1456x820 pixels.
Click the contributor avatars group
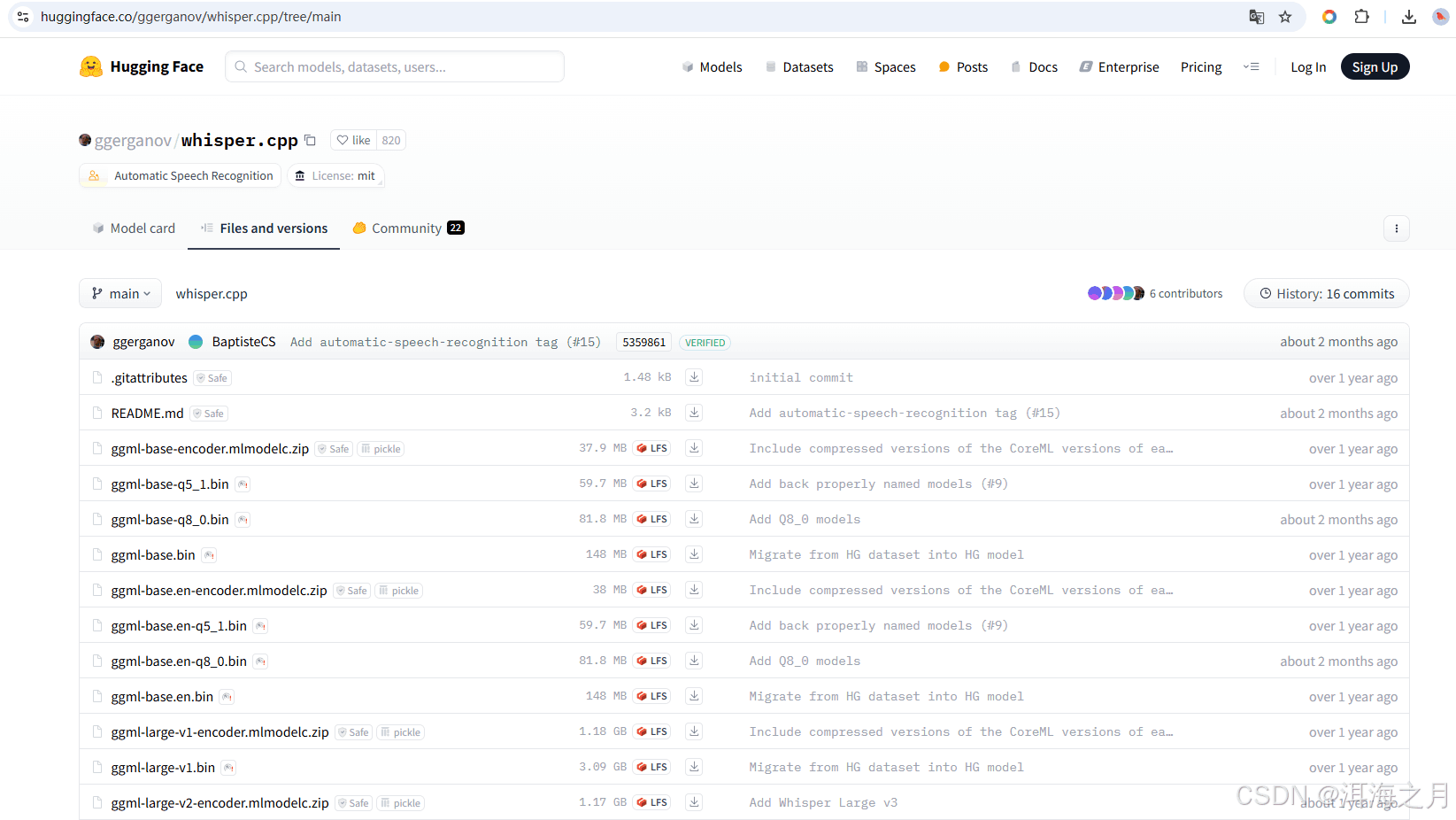(x=1115, y=294)
